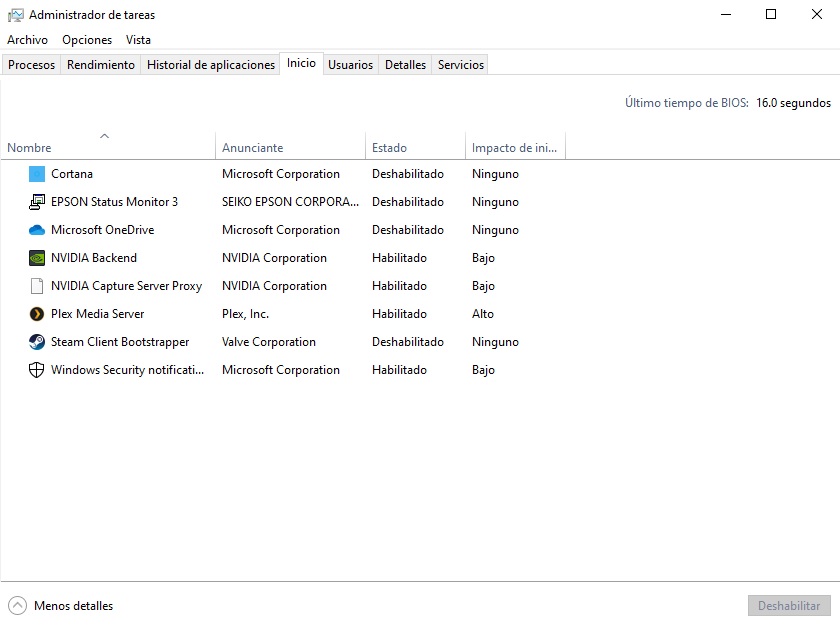Screen dimensions: 840x630
Task: Open the Opciones menu
Action: 87,40
